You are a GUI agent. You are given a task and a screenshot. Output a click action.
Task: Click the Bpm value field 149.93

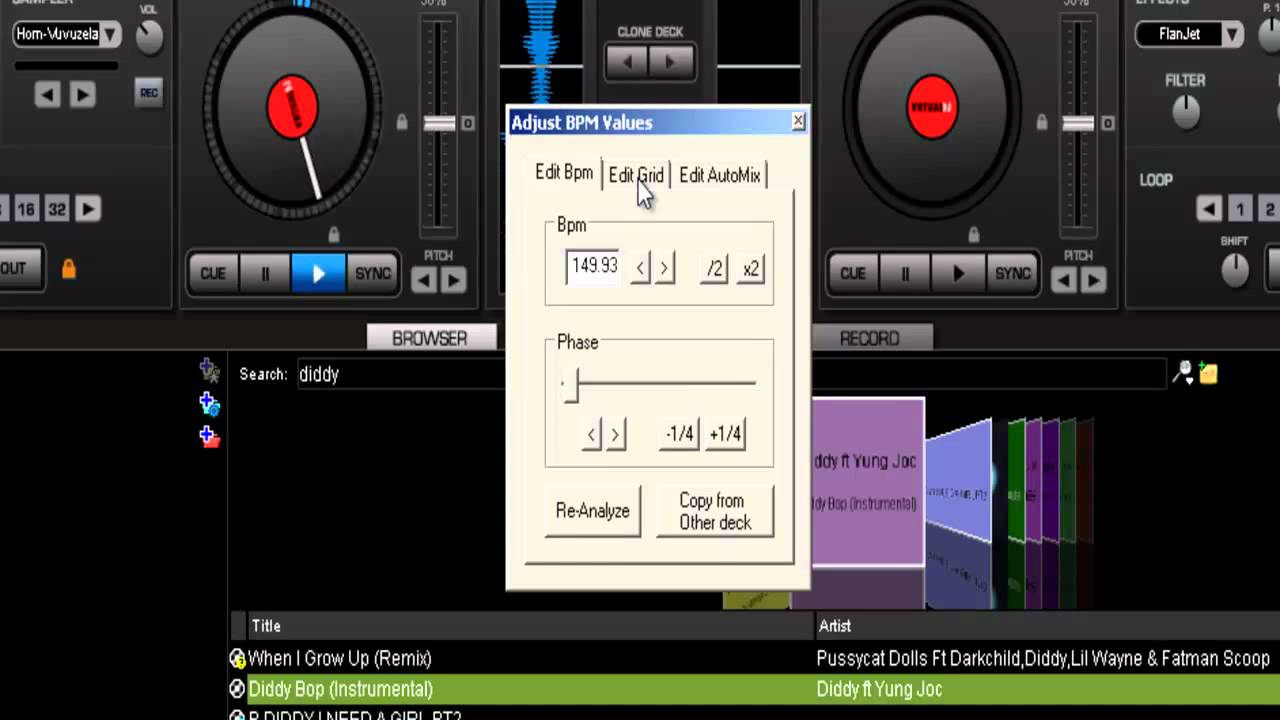[594, 267]
